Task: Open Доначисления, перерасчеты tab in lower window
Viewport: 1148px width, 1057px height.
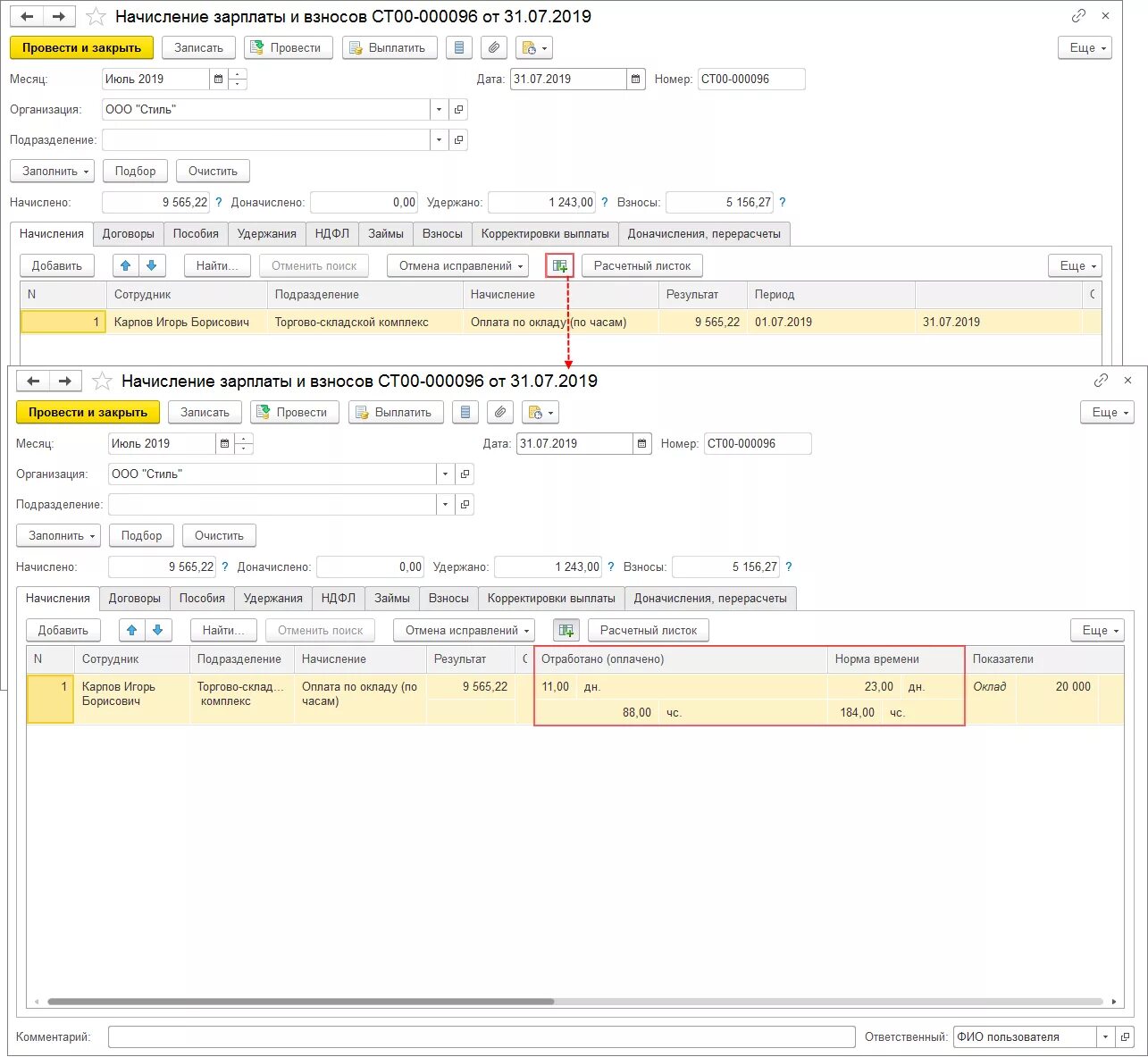Action: (x=710, y=598)
